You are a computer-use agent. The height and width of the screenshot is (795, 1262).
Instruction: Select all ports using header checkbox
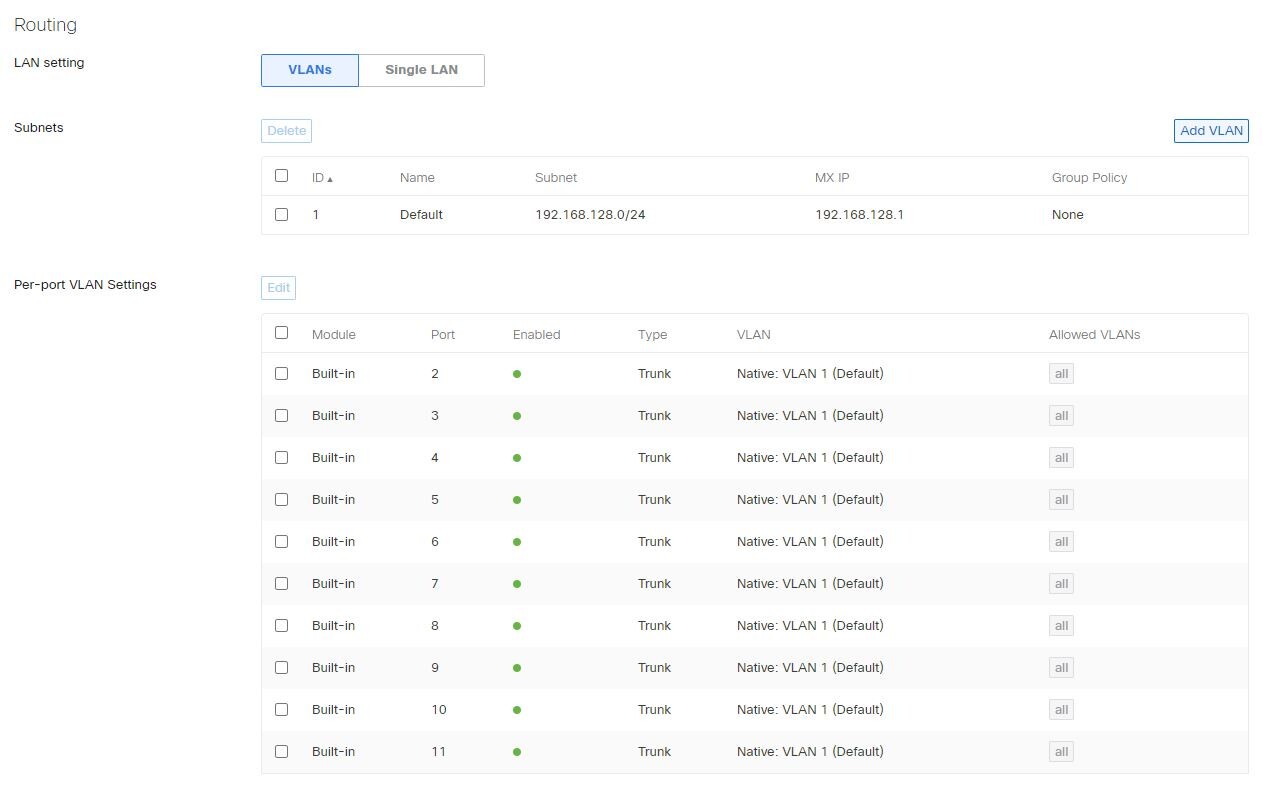[x=281, y=333]
